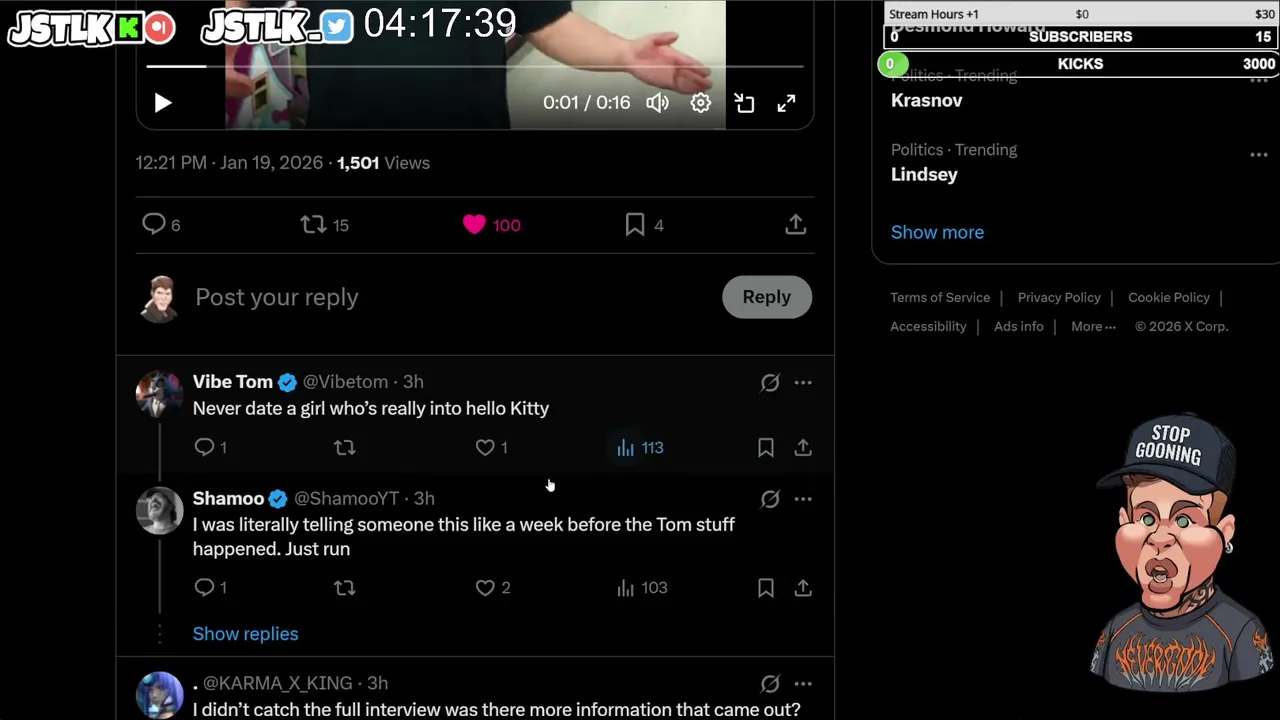This screenshot has width=1280, height=720.
Task: Seek along the video progress bar
Action: [475, 66]
